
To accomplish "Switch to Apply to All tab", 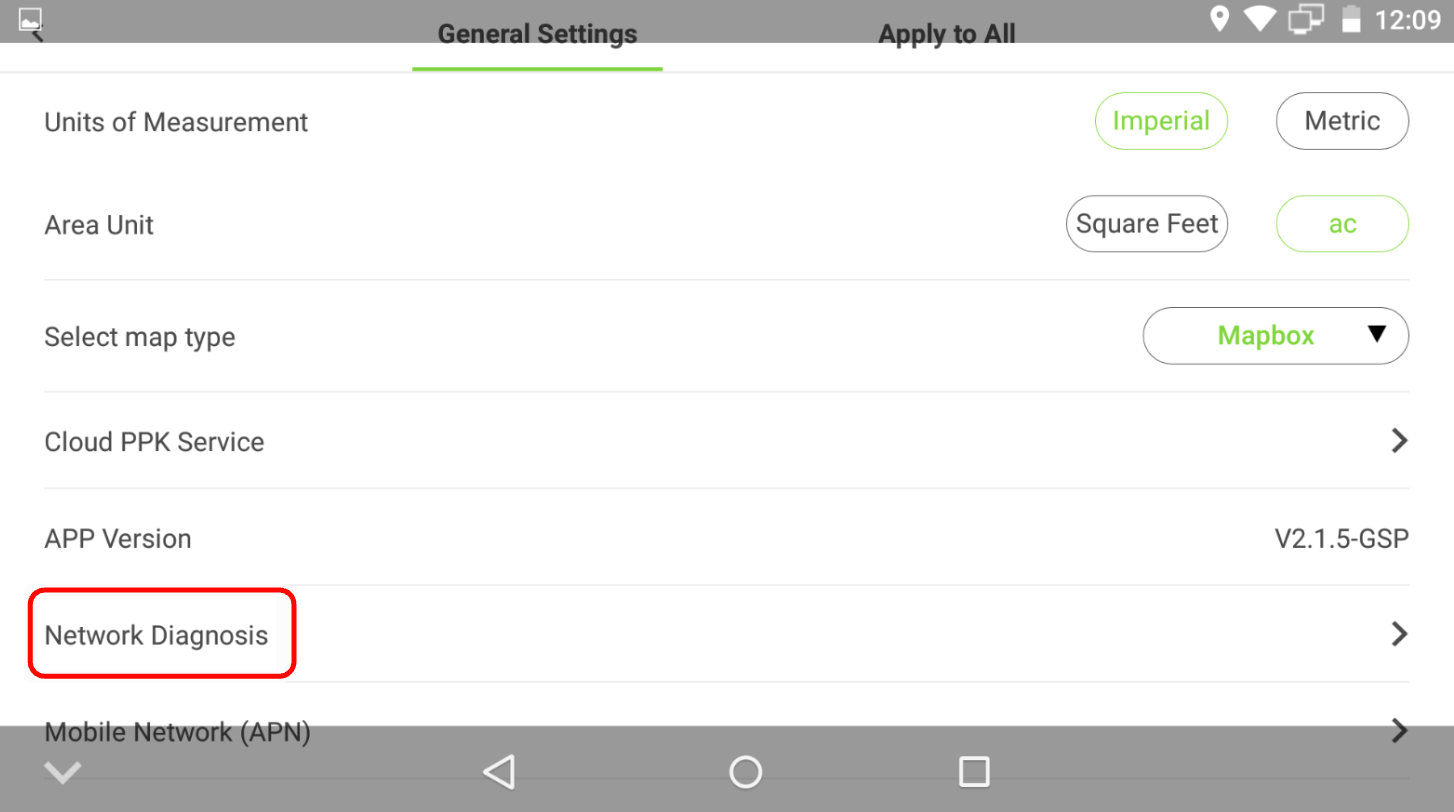I will pyautogui.click(x=946, y=34).
